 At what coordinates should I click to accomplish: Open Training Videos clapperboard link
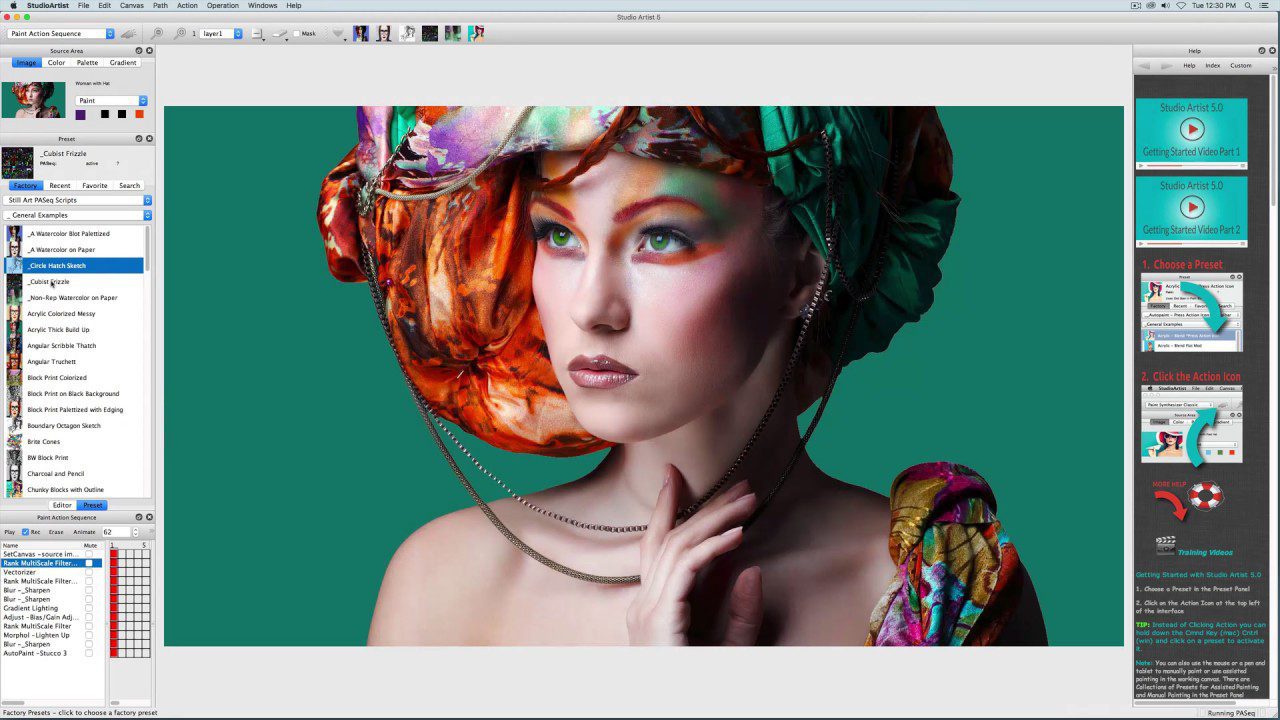coord(1165,546)
